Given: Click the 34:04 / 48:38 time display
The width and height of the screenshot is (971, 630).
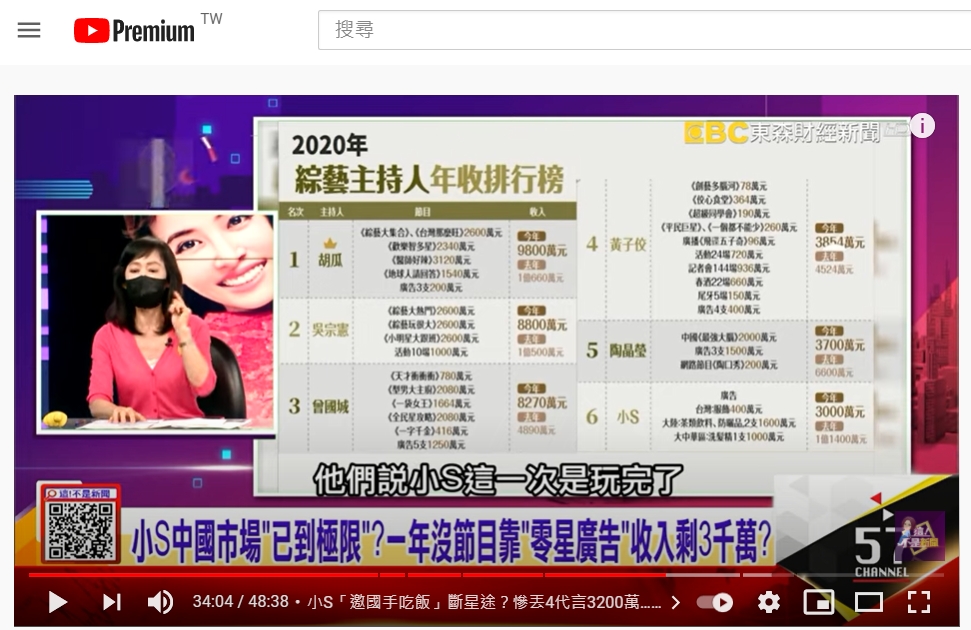Looking at the screenshot, I should click(x=240, y=602).
